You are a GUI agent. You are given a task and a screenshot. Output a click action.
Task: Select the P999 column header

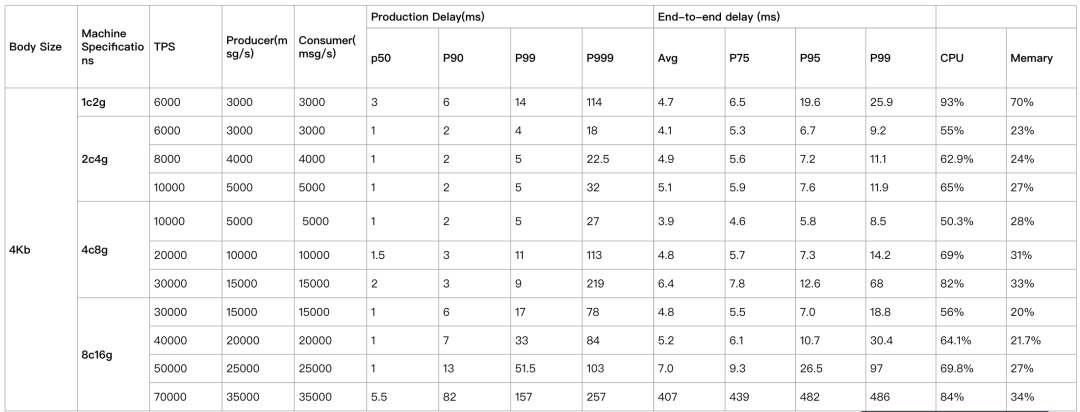[x=617, y=58]
